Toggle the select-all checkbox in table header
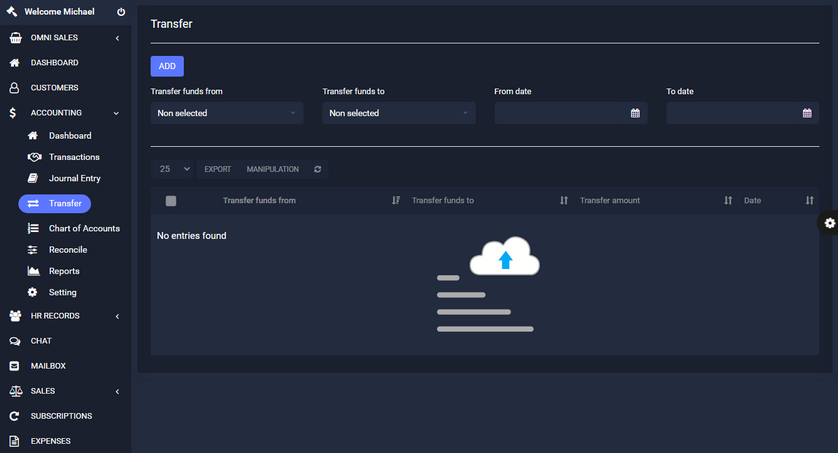The width and height of the screenshot is (838, 453). coord(171,200)
